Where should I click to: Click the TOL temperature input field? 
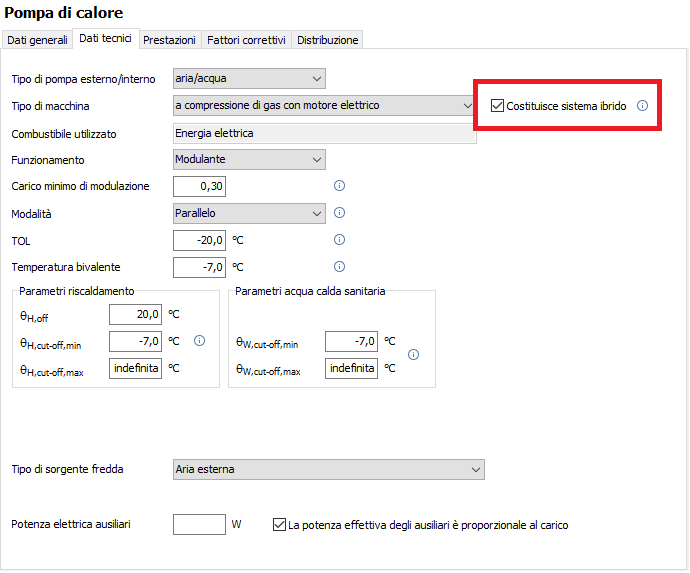coord(199,240)
